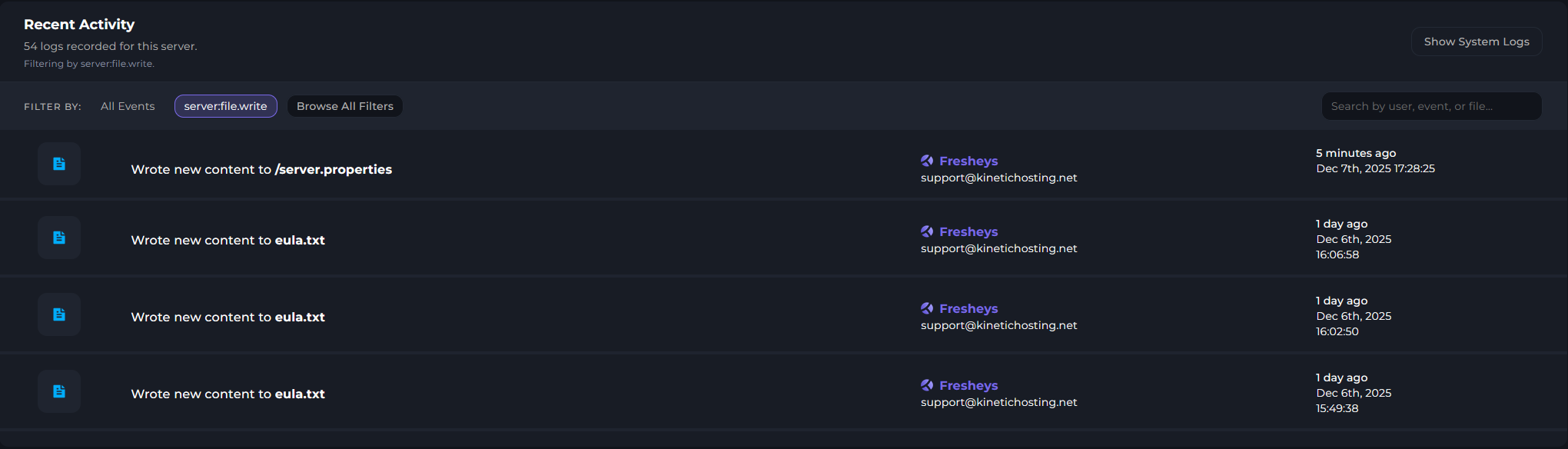The width and height of the screenshot is (1568, 449).
Task: Click the Fresheys username in the 16:02:50 row
Action: (x=968, y=308)
